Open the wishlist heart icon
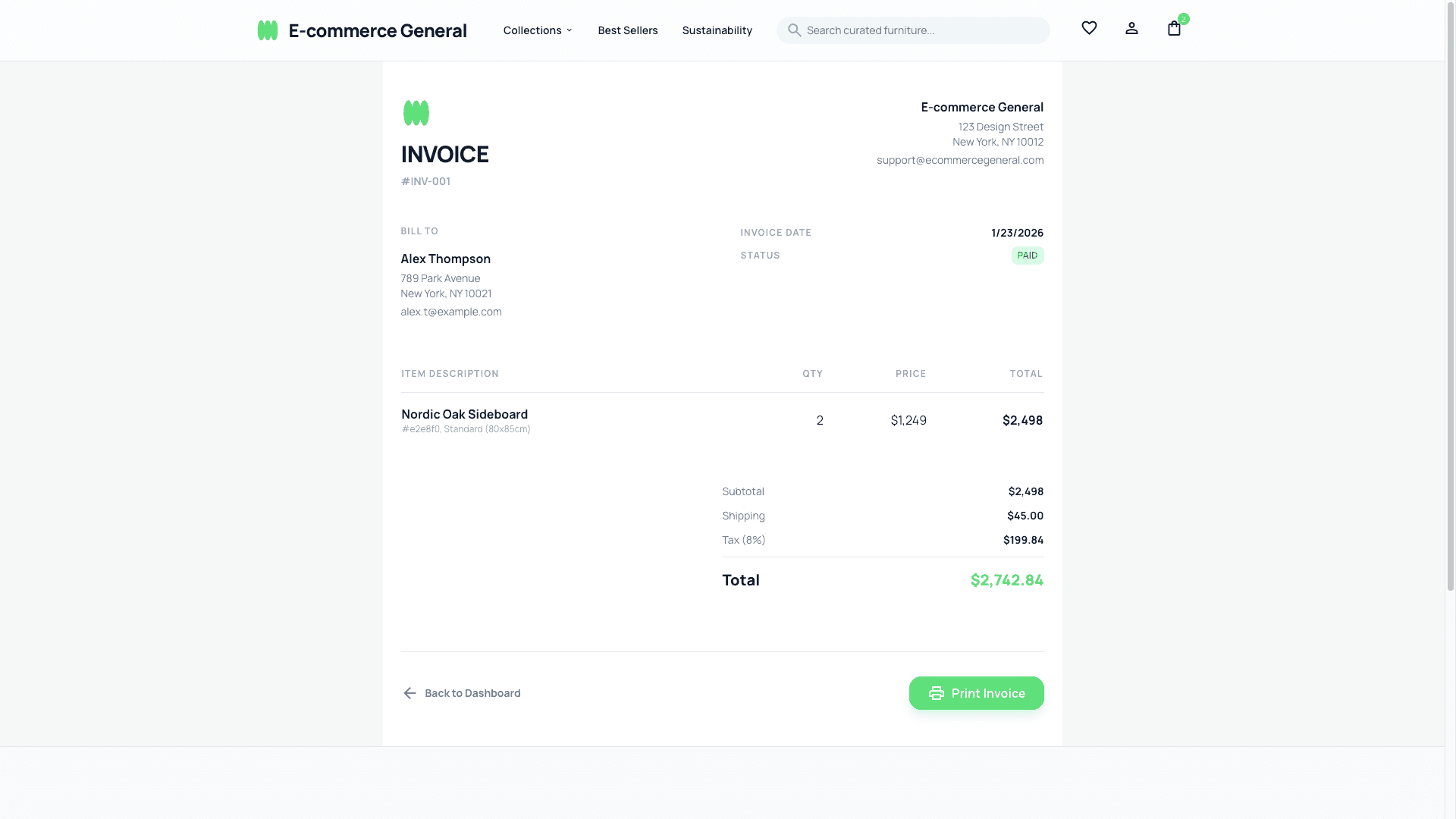Viewport: 1456px width, 819px height. point(1089,28)
